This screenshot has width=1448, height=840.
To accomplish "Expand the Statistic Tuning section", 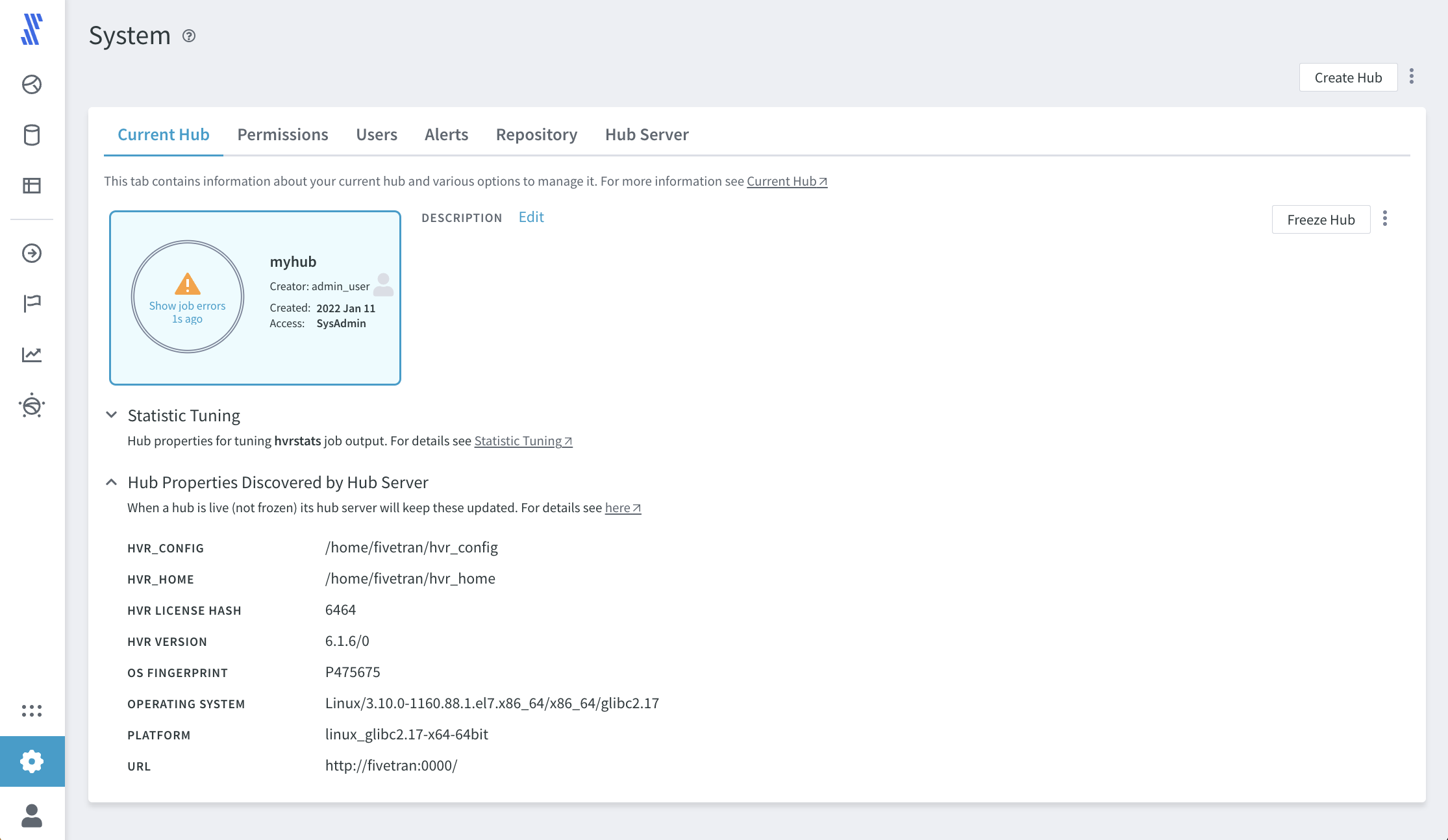I will 112,415.
